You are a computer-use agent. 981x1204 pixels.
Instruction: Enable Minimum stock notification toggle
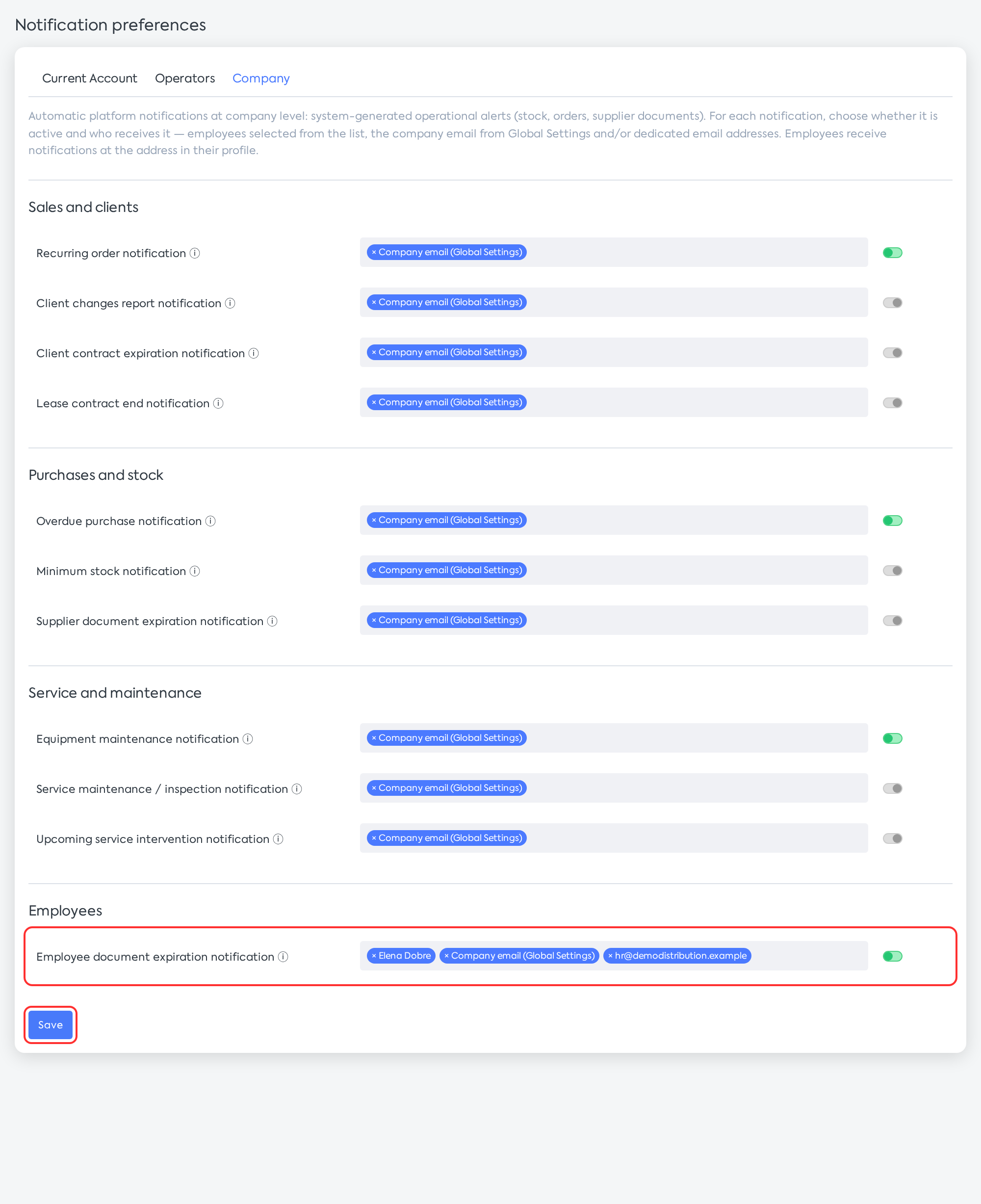tap(892, 571)
